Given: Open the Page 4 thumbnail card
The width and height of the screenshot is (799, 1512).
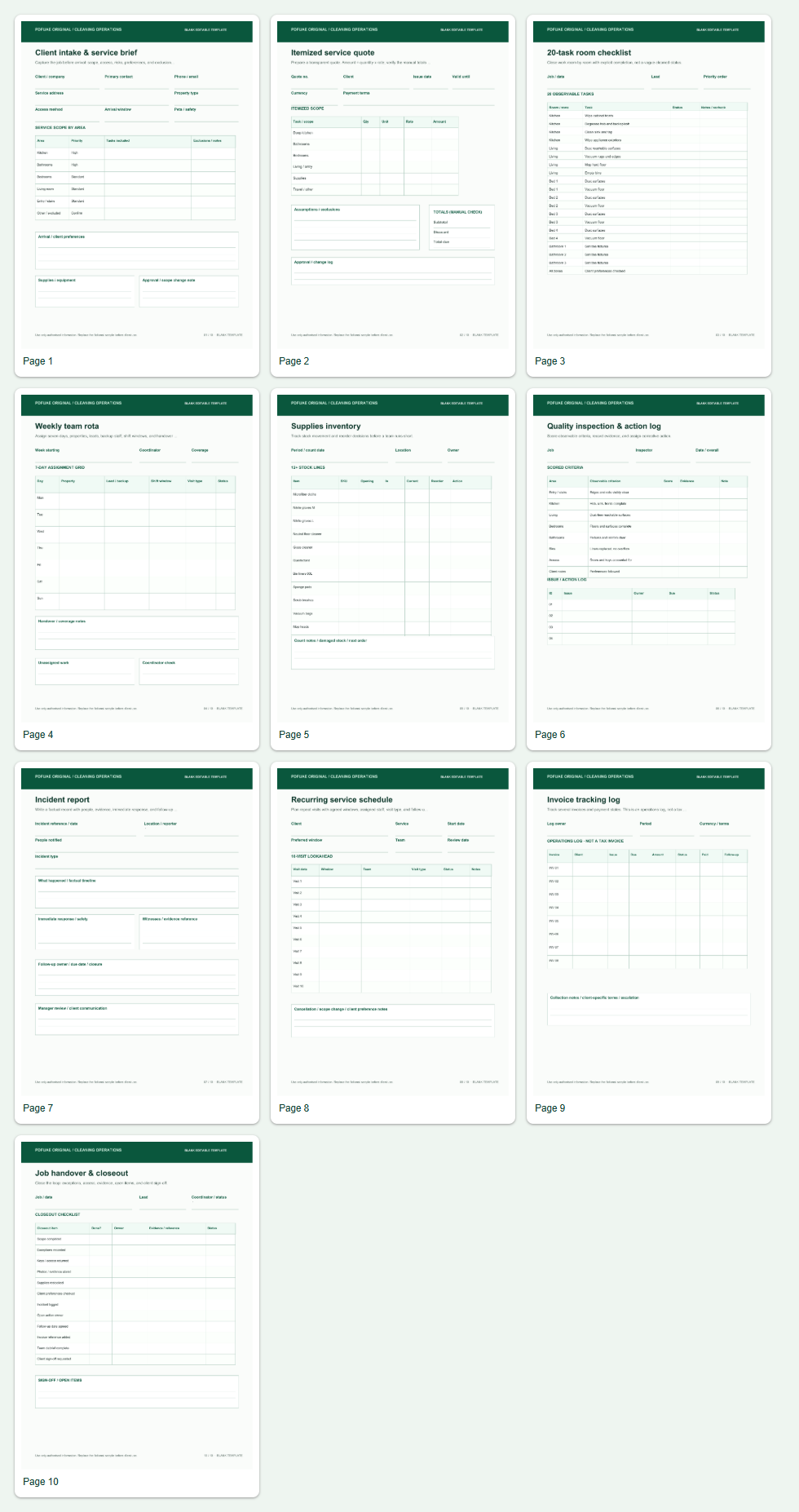Looking at the screenshot, I should tap(137, 569).
